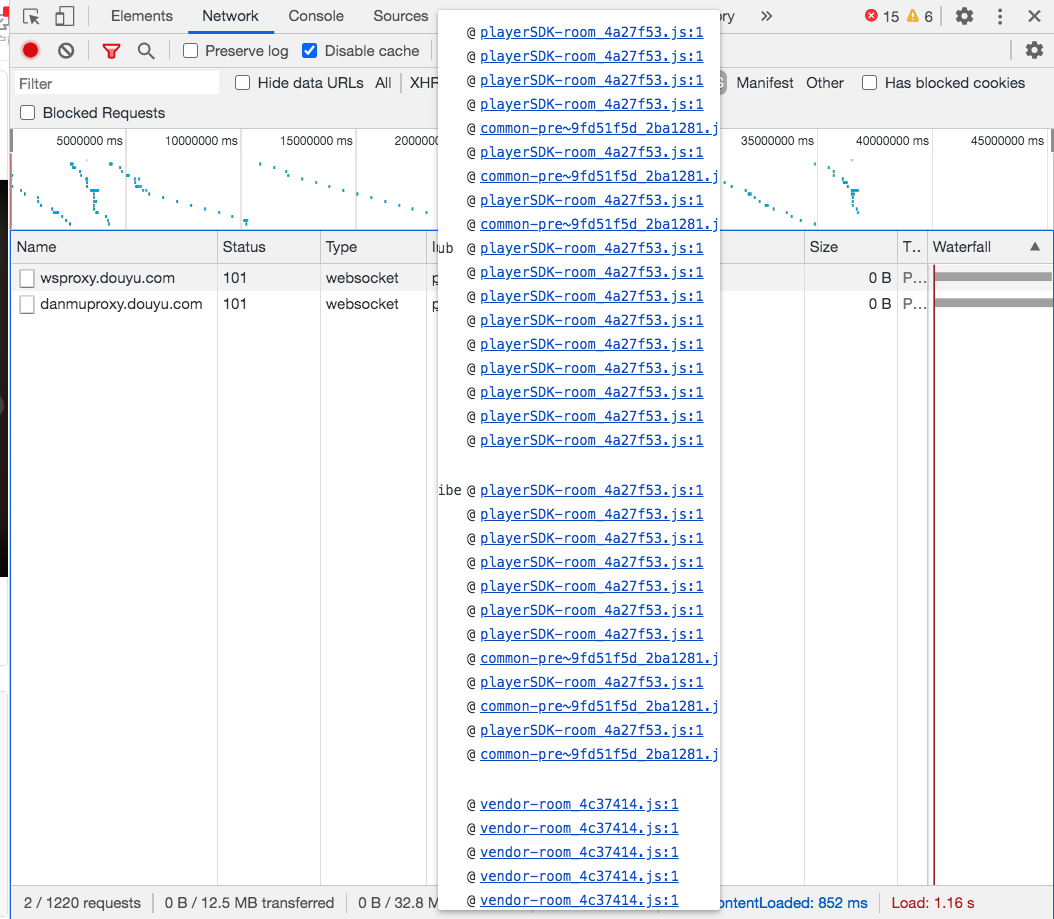This screenshot has height=919, width=1054.
Task: Check the Blocked Requests checkbox
Action: [28, 113]
